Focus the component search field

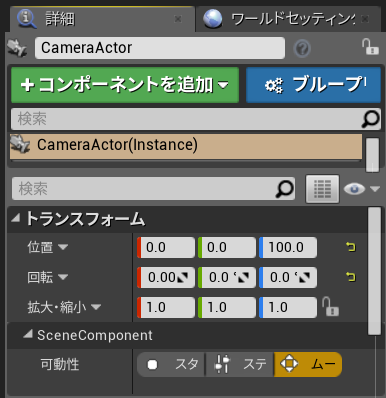coord(195,119)
